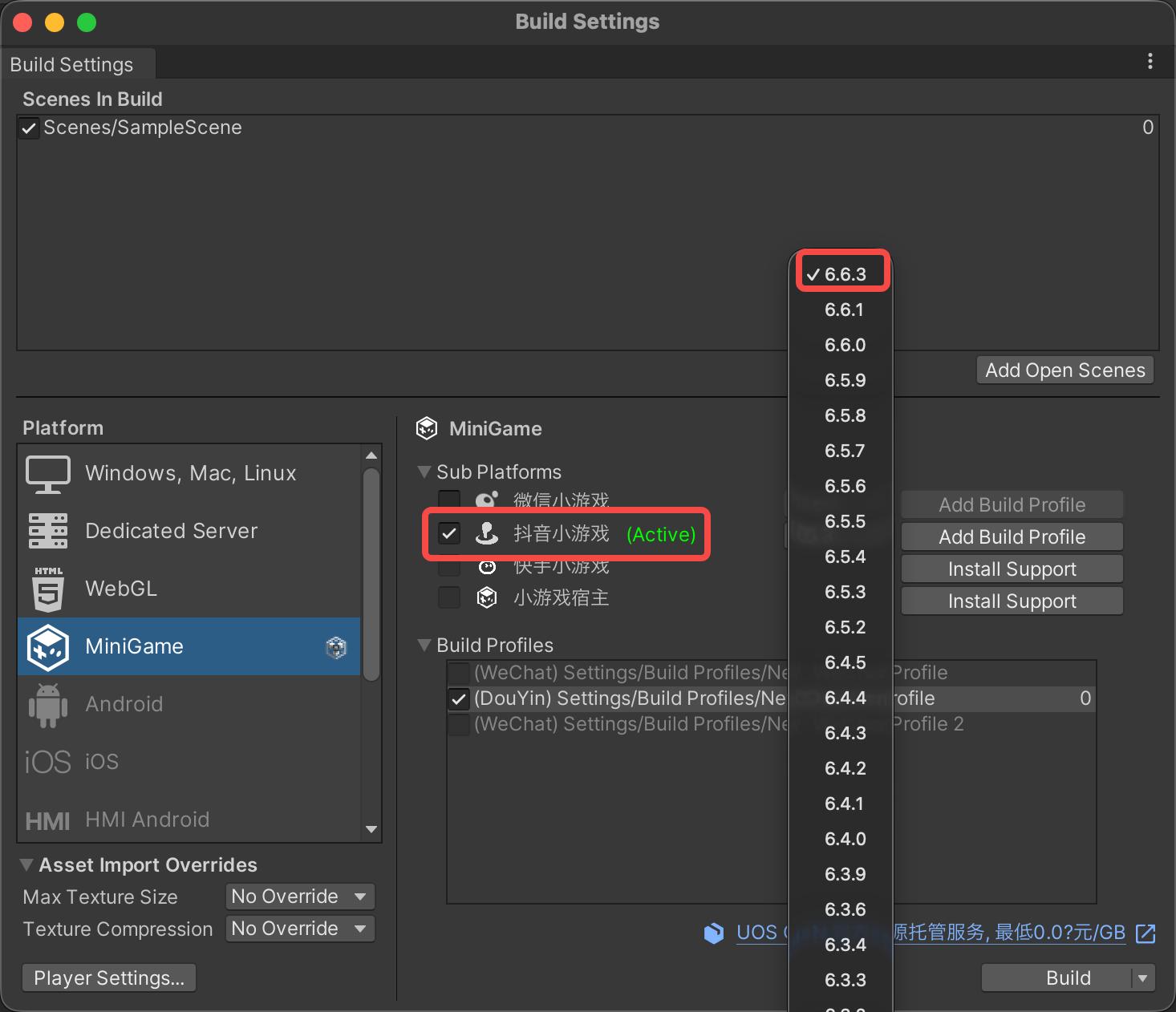
Task: Click the MiniGame cube icon in platform list
Action: coord(48,647)
